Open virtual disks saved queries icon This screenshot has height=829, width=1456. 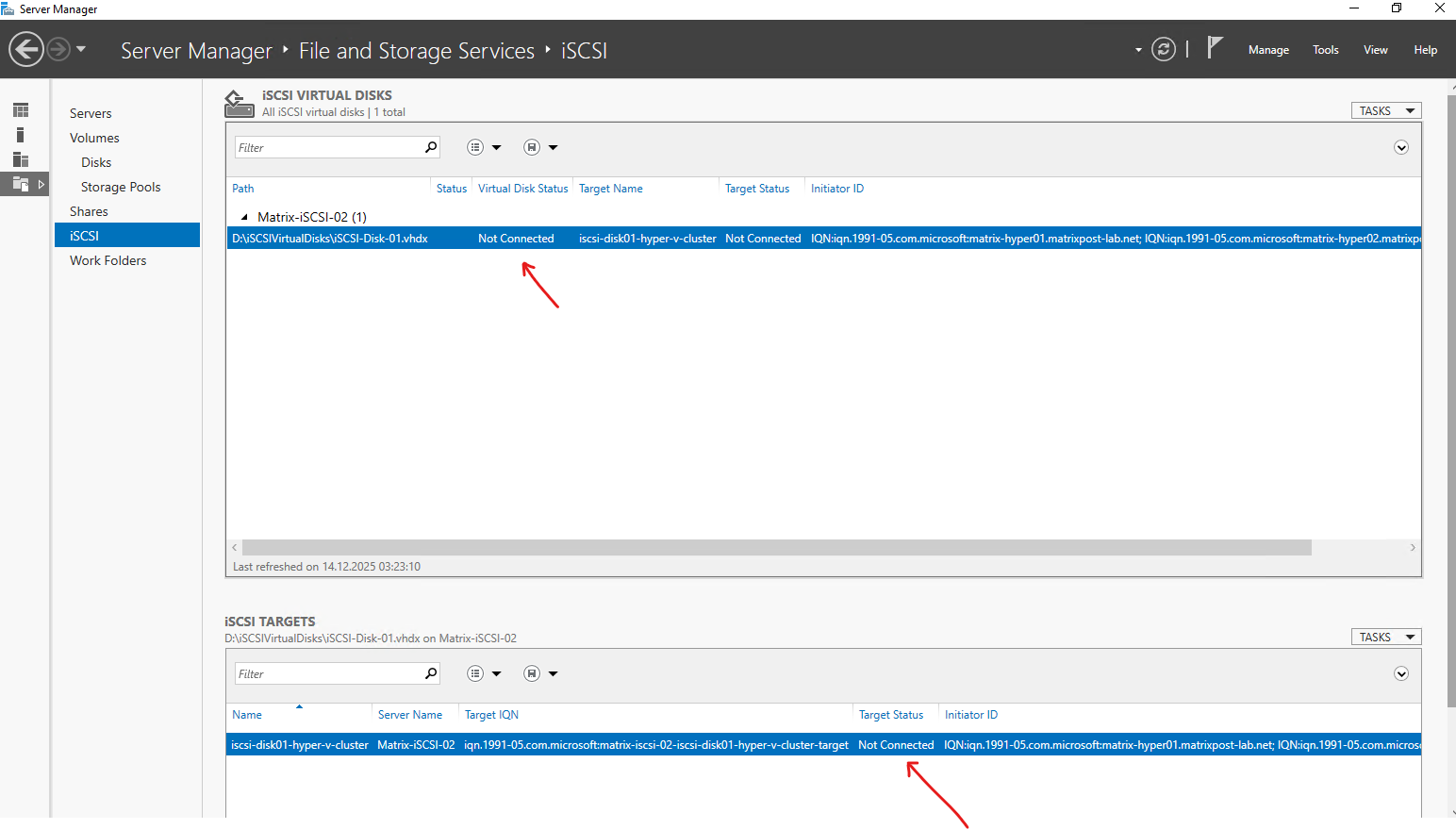tap(532, 147)
